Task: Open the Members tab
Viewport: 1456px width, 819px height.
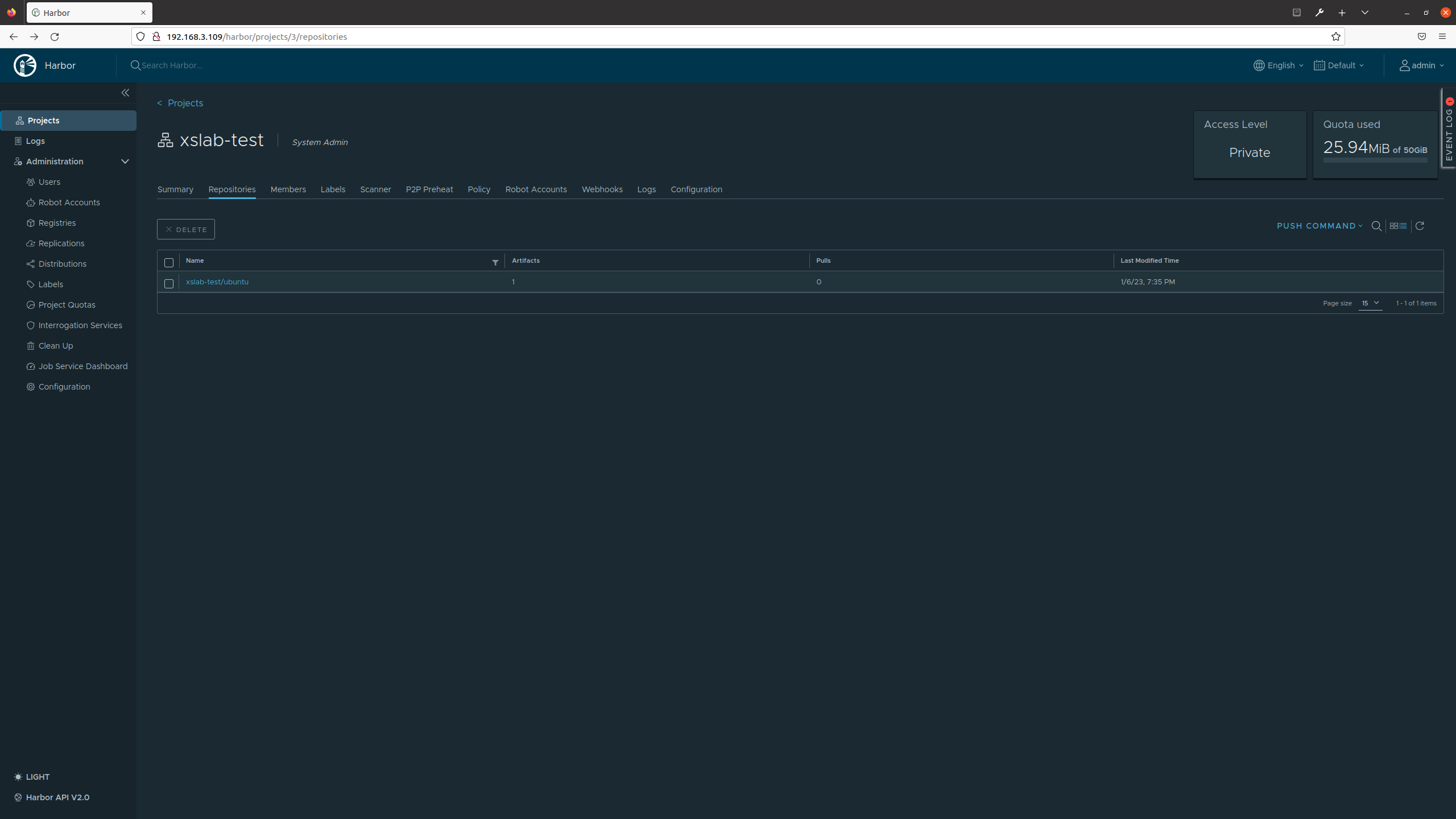Action: 288,189
